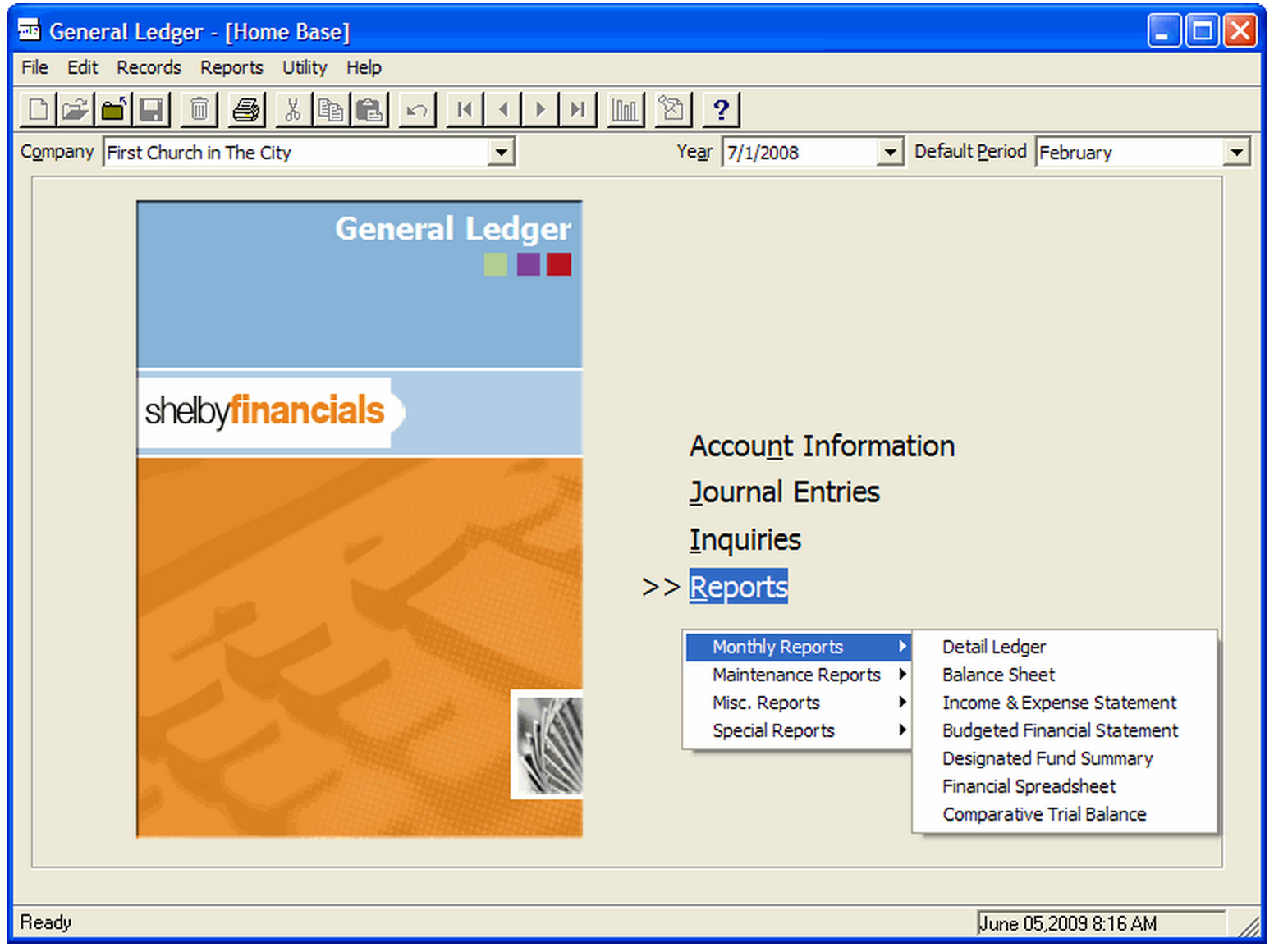Expand the Maintenance Reports submenu
The height and width of the screenshot is (952, 1274).
tap(798, 675)
